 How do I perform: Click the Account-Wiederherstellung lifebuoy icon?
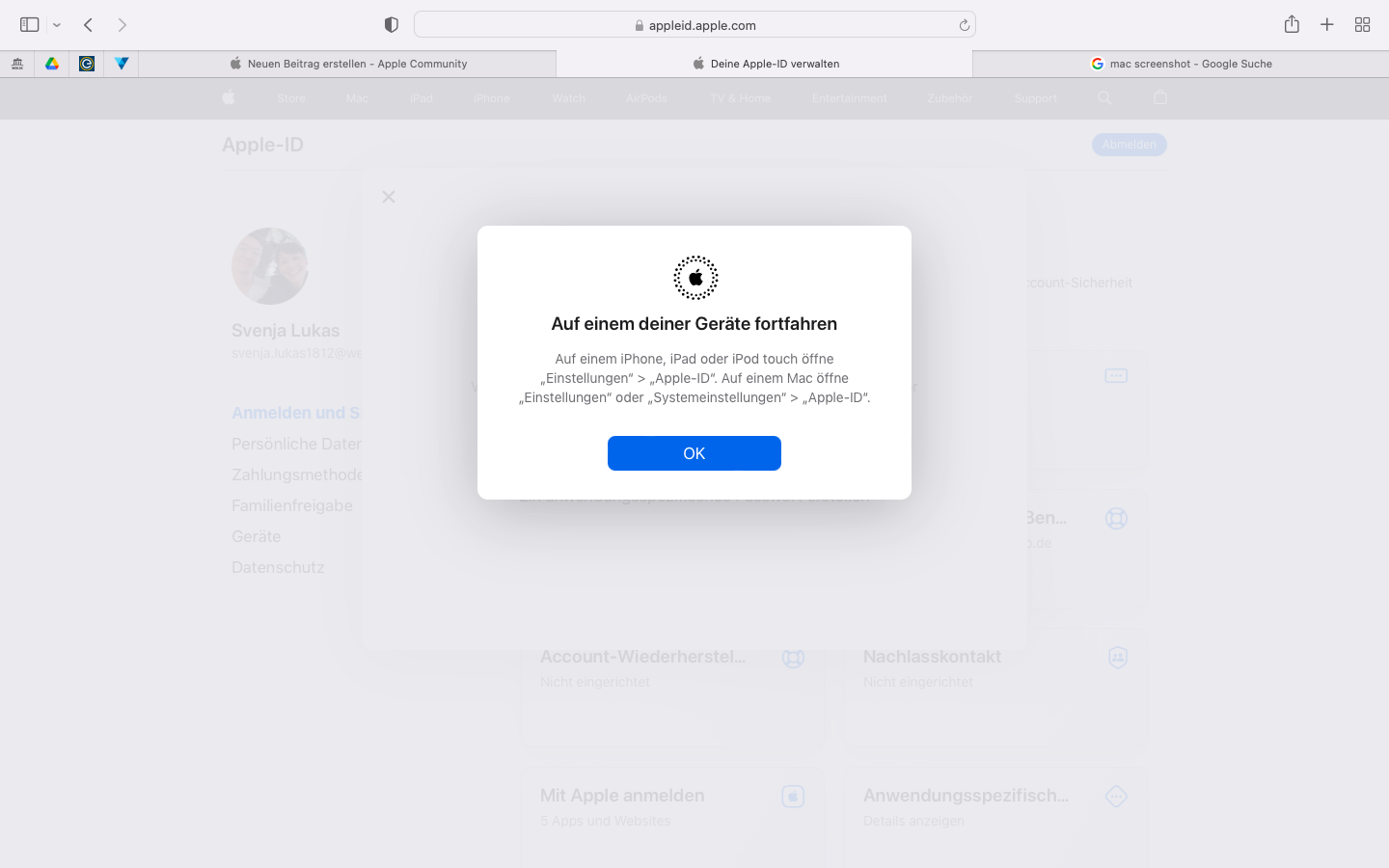[793, 658]
